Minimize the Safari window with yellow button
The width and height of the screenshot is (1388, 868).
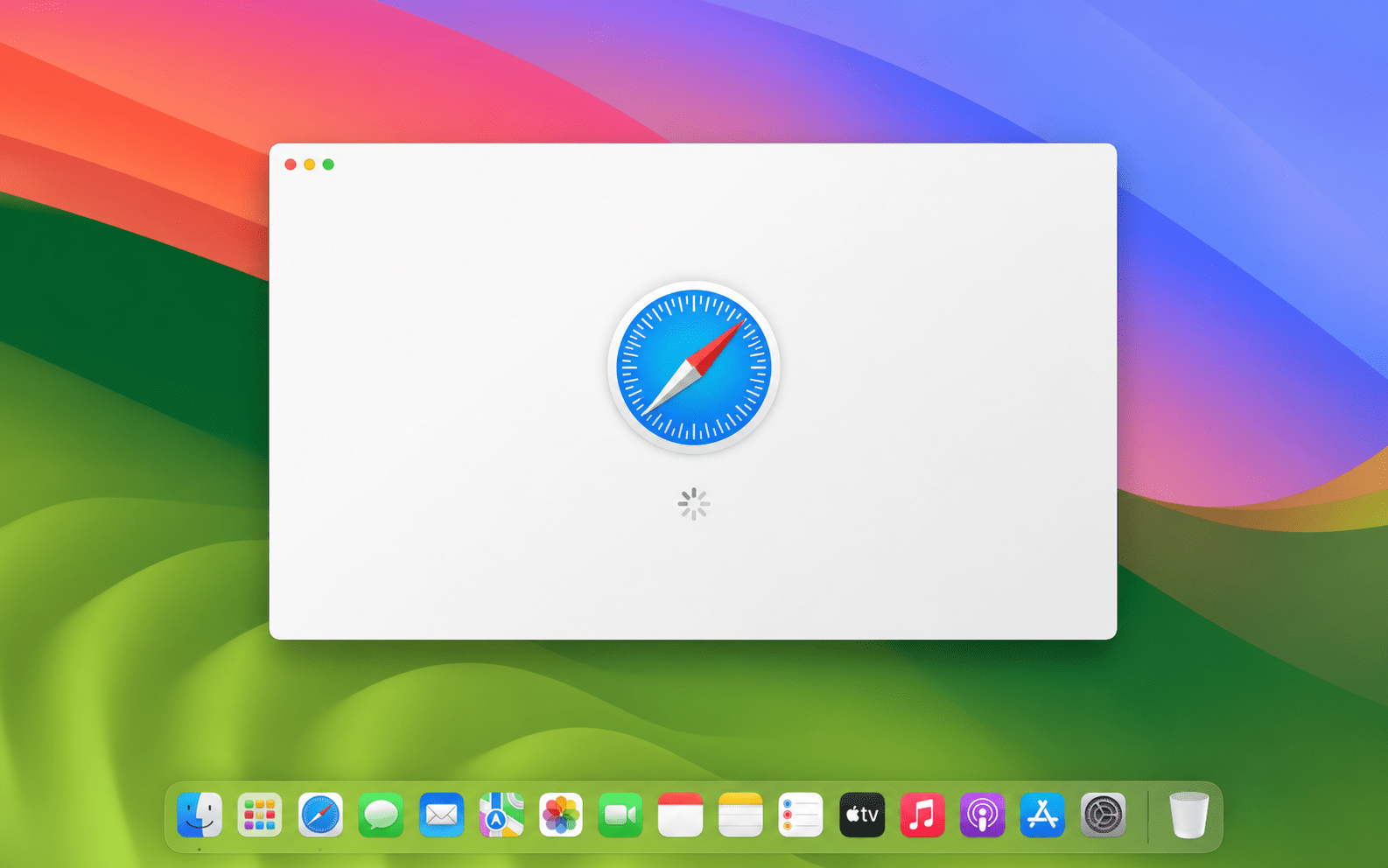pyautogui.click(x=310, y=164)
